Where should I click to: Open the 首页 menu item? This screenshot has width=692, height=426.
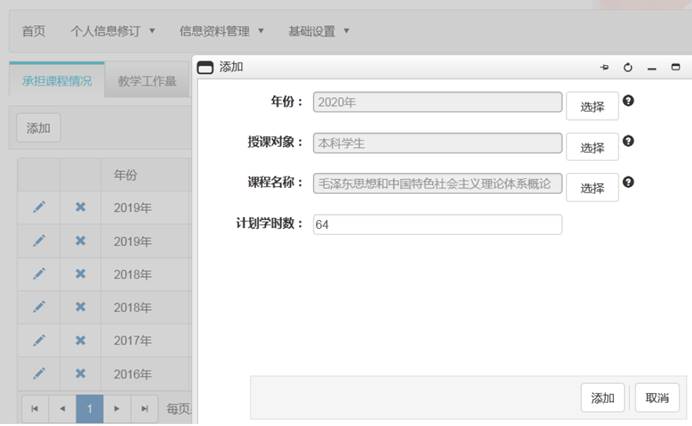pyautogui.click(x=34, y=31)
